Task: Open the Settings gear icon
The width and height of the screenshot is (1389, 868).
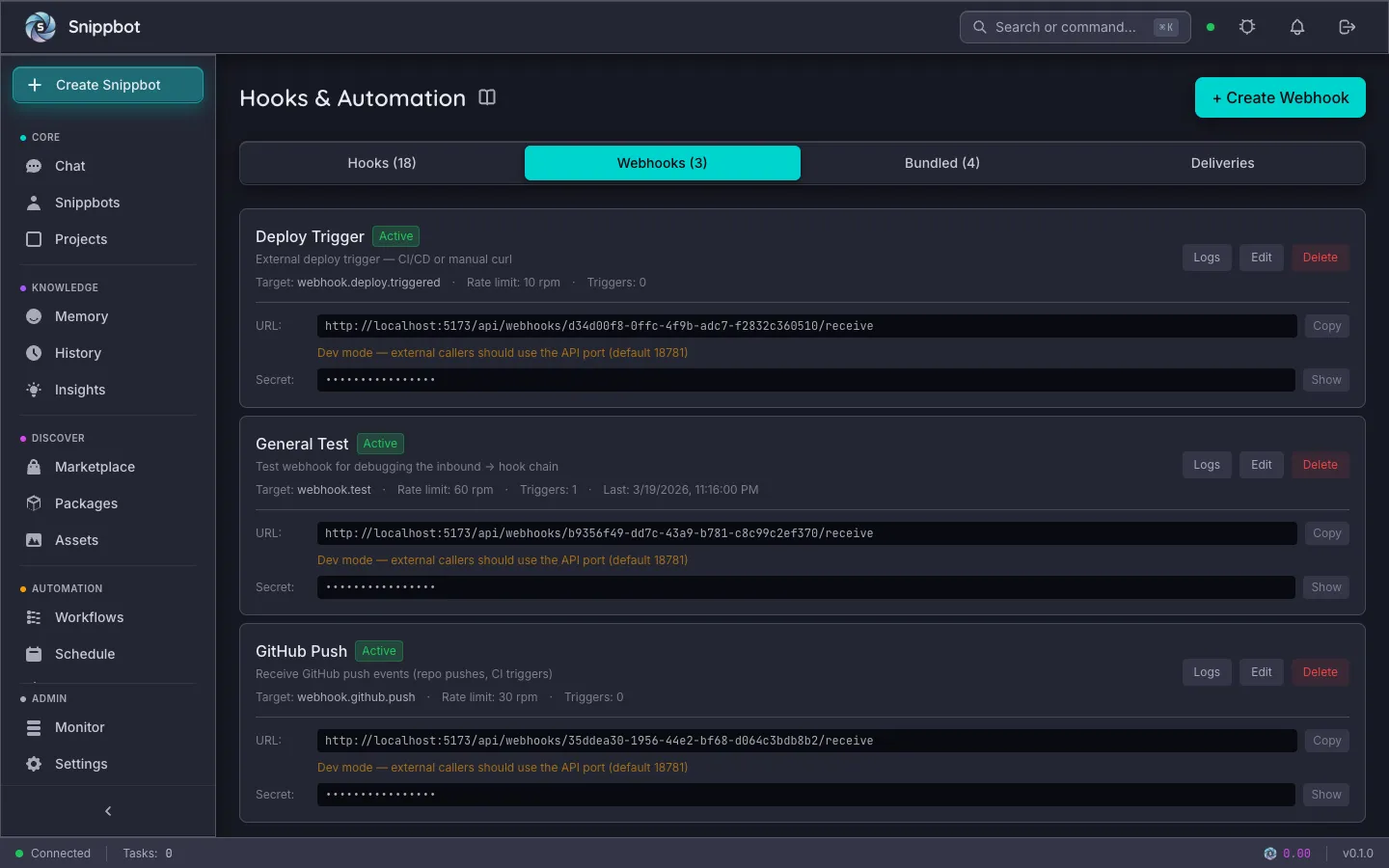Action: click(34, 764)
